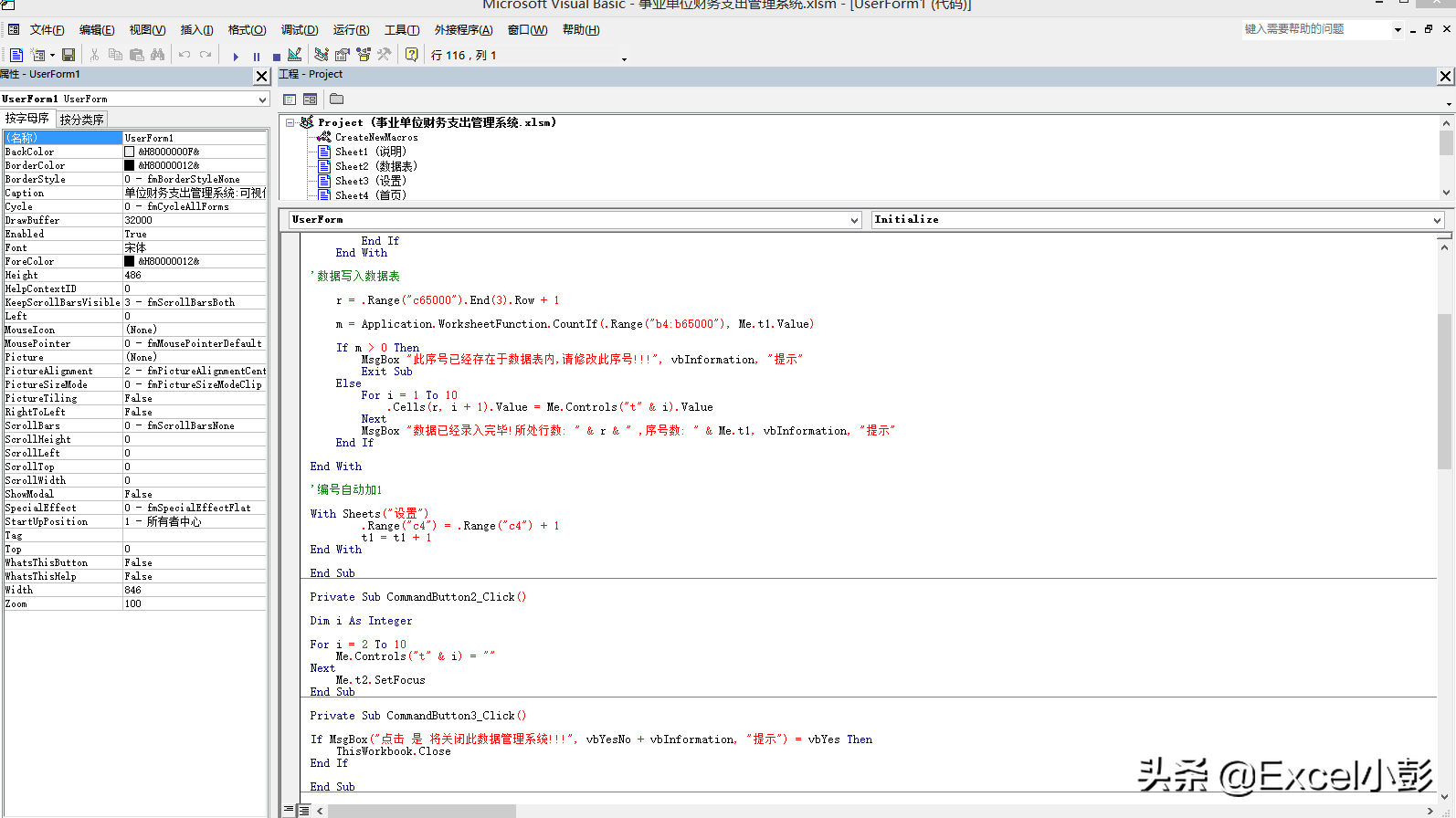
Task: Open the UserForm object dropdown in code window
Action: tap(854, 220)
